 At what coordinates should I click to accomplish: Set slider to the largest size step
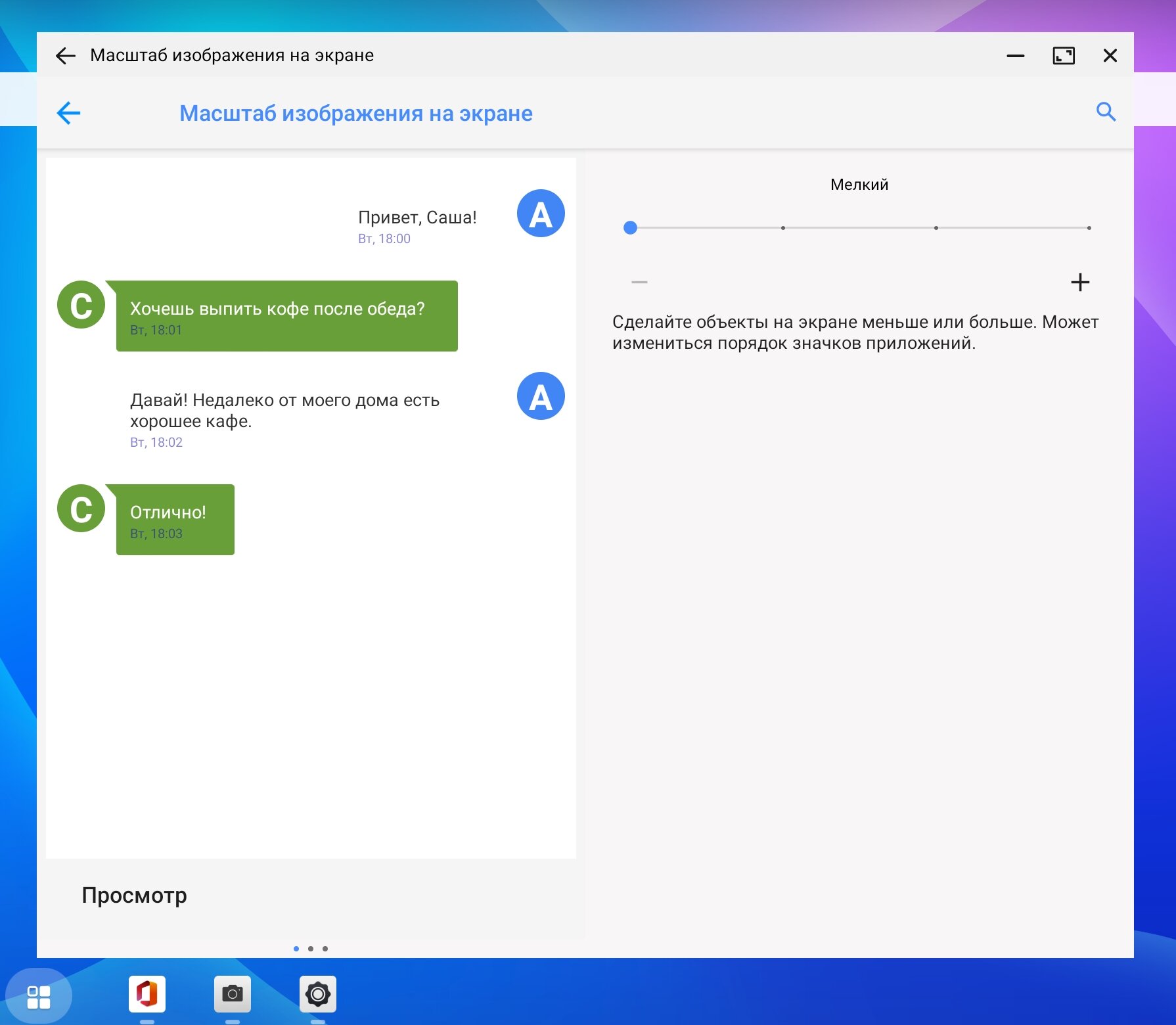(1089, 228)
